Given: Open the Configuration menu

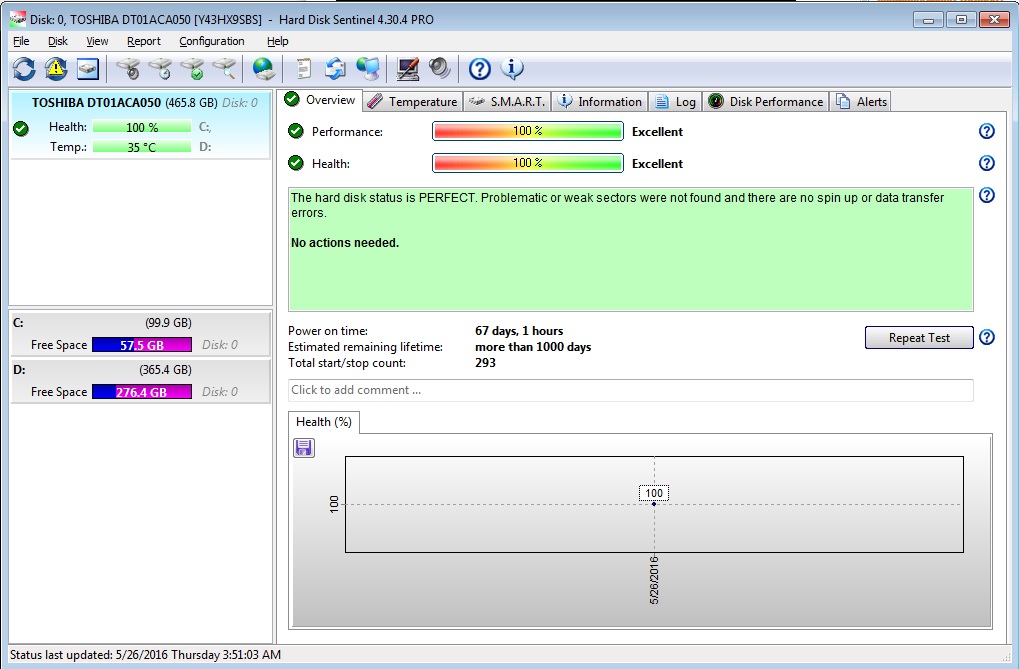Looking at the screenshot, I should pos(212,41).
